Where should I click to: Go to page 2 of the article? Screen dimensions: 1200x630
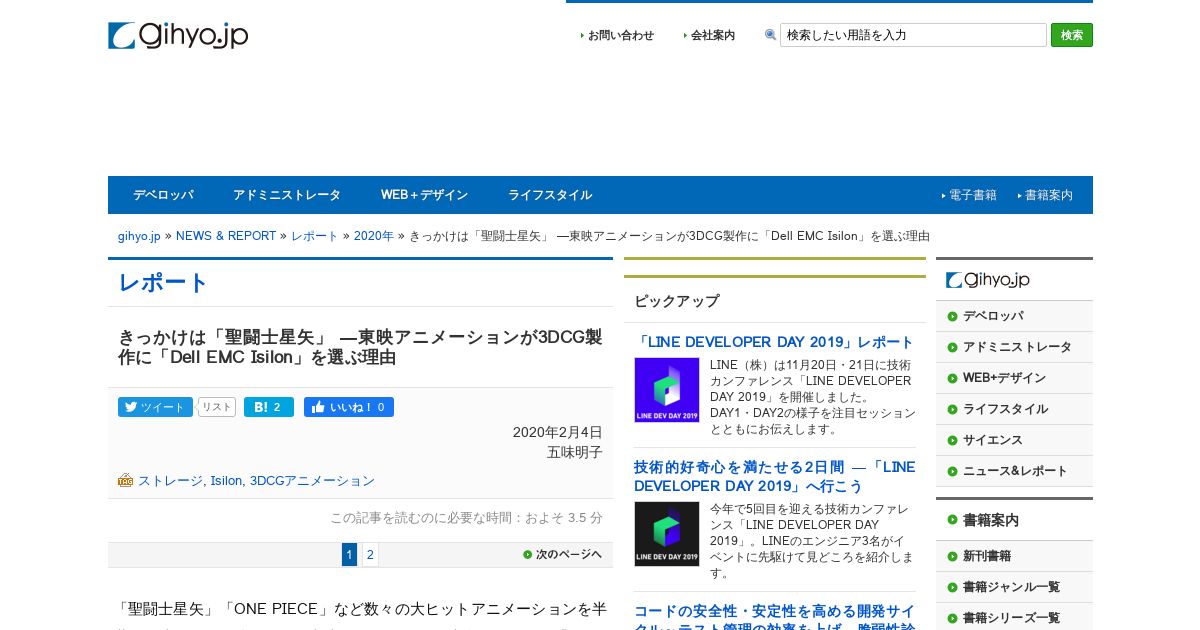click(370, 555)
